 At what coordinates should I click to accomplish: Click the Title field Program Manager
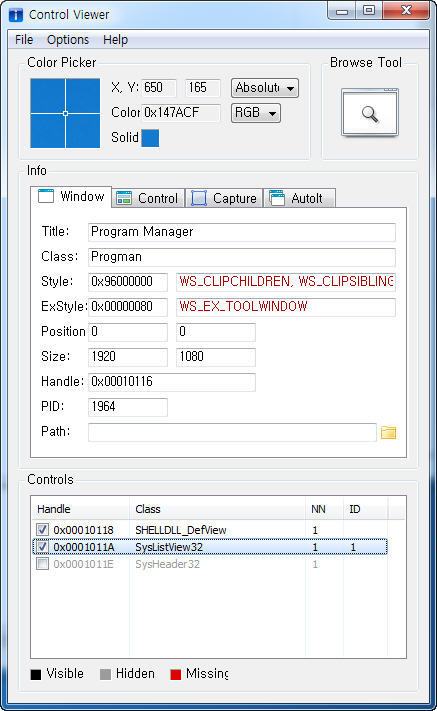(x=242, y=232)
